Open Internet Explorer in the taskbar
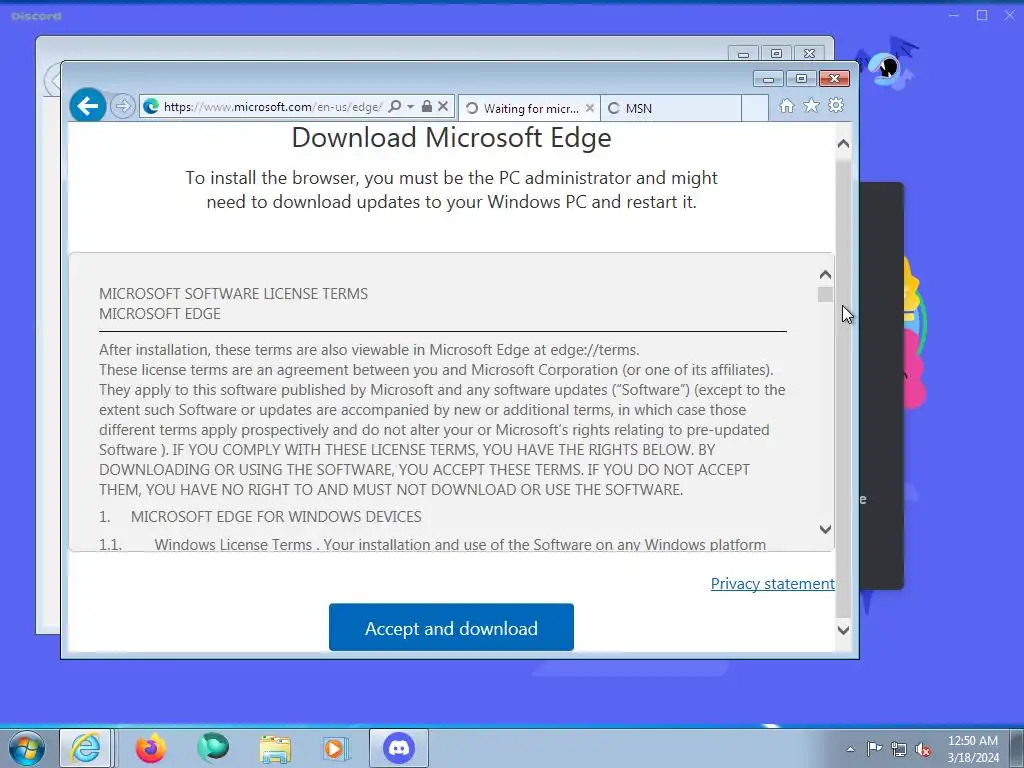Image resolution: width=1024 pixels, height=768 pixels. (86, 748)
